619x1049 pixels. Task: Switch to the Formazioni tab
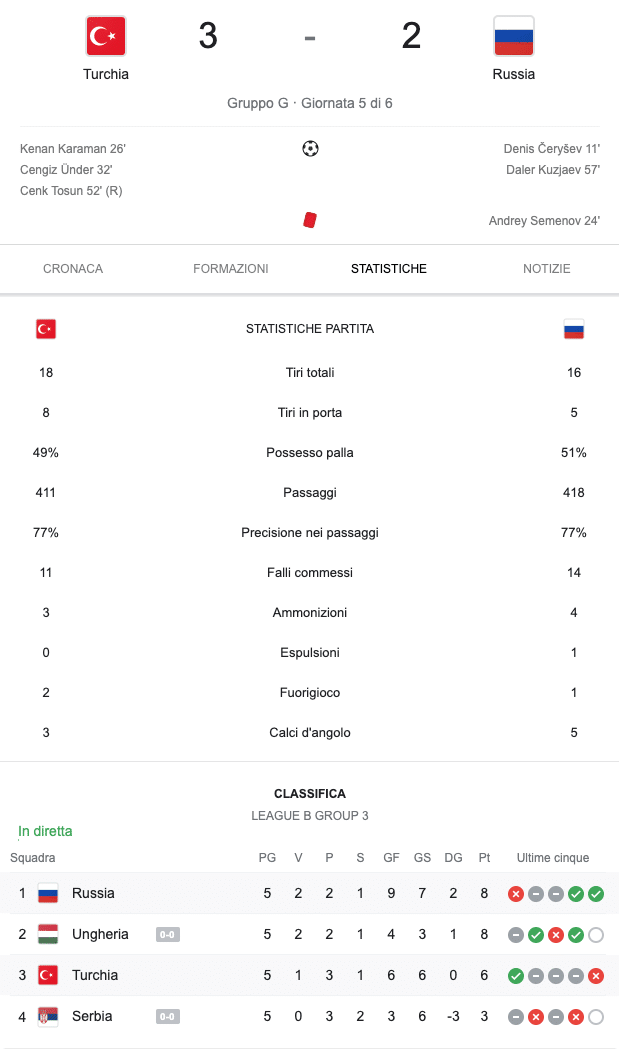point(231,269)
